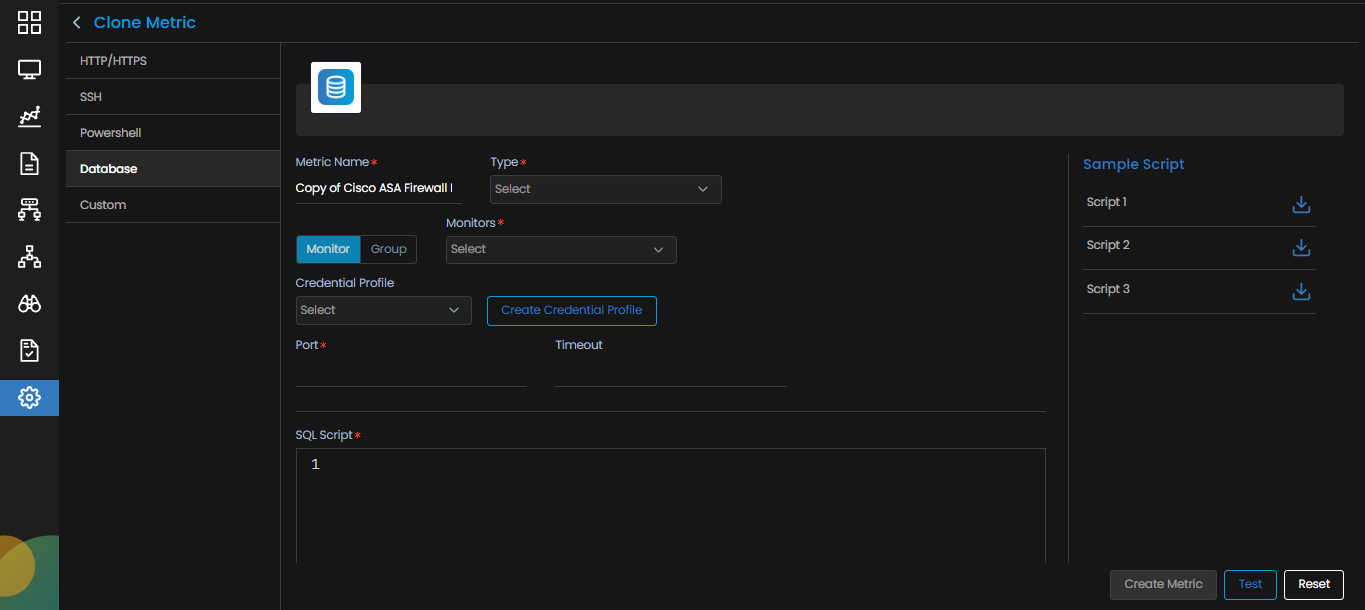This screenshot has width=1365, height=610.
Task: Expand the Monitors select dropdown
Action: pyautogui.click(x=561, y=249)
